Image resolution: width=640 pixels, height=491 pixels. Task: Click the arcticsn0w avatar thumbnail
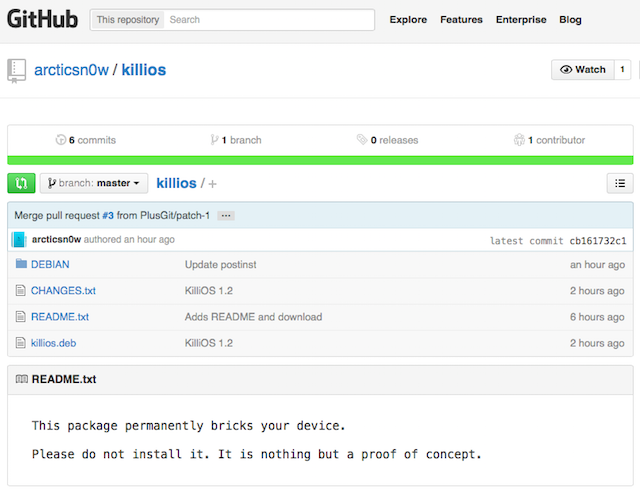pyautogui.click(x=19, y=240)
